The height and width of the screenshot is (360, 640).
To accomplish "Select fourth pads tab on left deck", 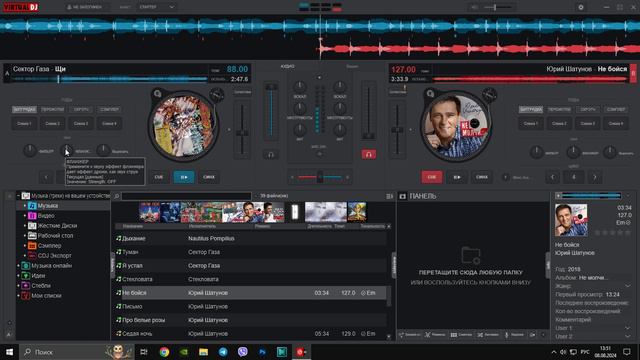I will [109, 109].
